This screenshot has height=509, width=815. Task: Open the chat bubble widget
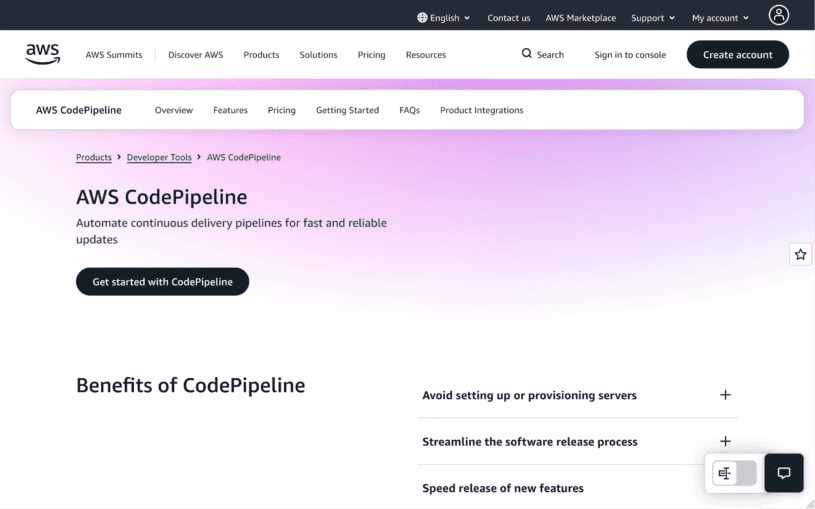pos(784,473)
